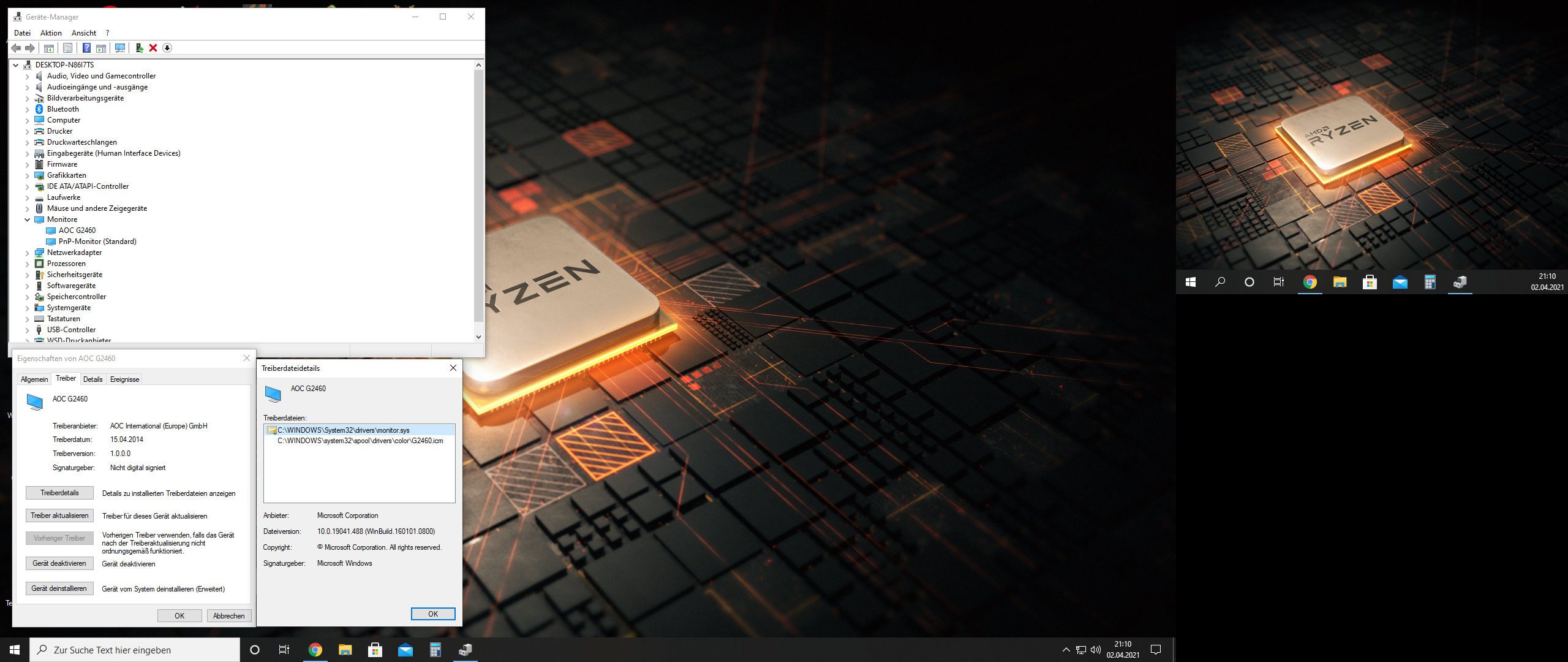Open the Aktion menu
This screenshot has height=662, width=1568.
[x=51, y=33]
